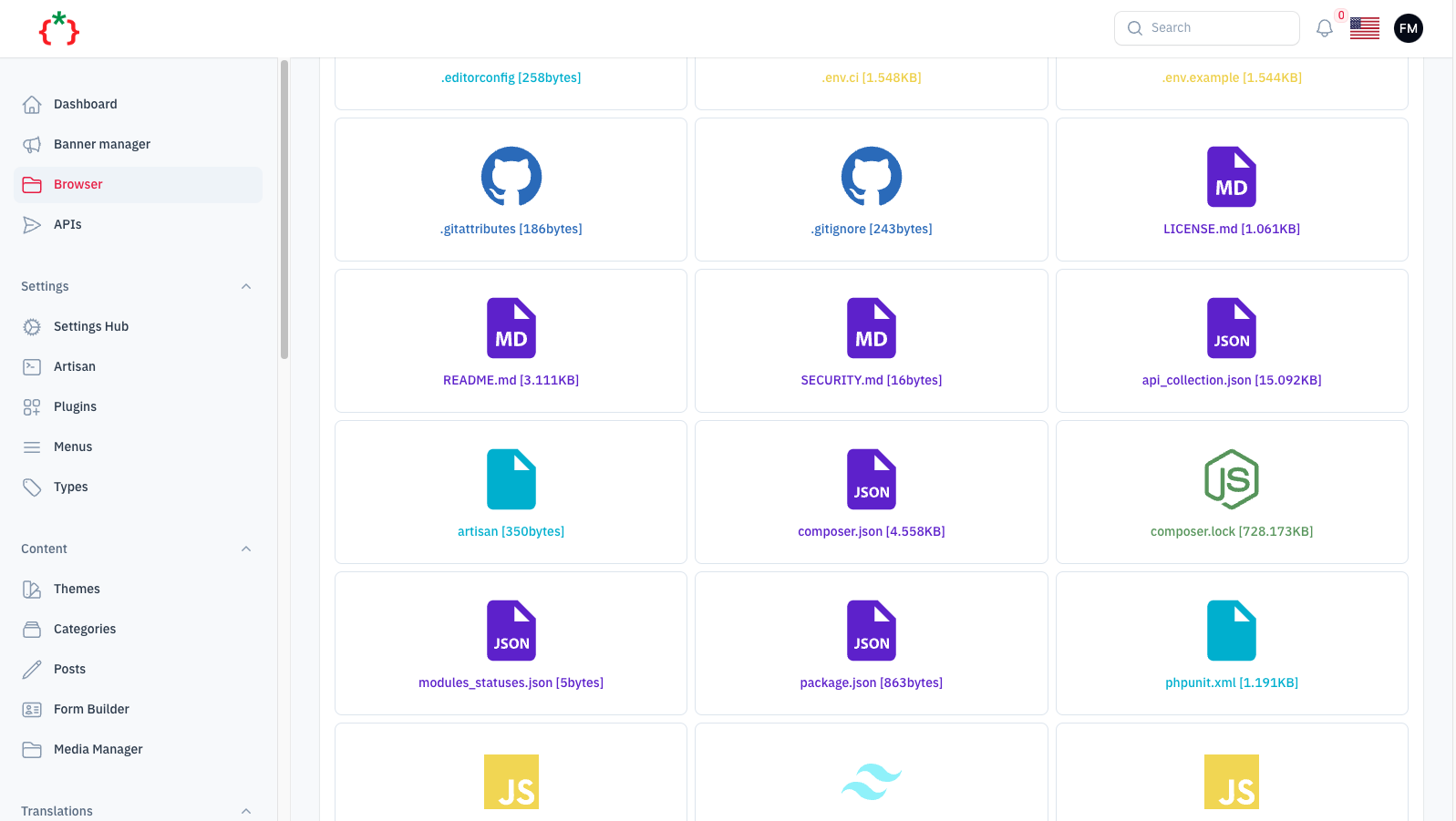This screenshot has height=821, width=1456.
Task: Click api_collection.json JSON icon
Action: 1232,328
